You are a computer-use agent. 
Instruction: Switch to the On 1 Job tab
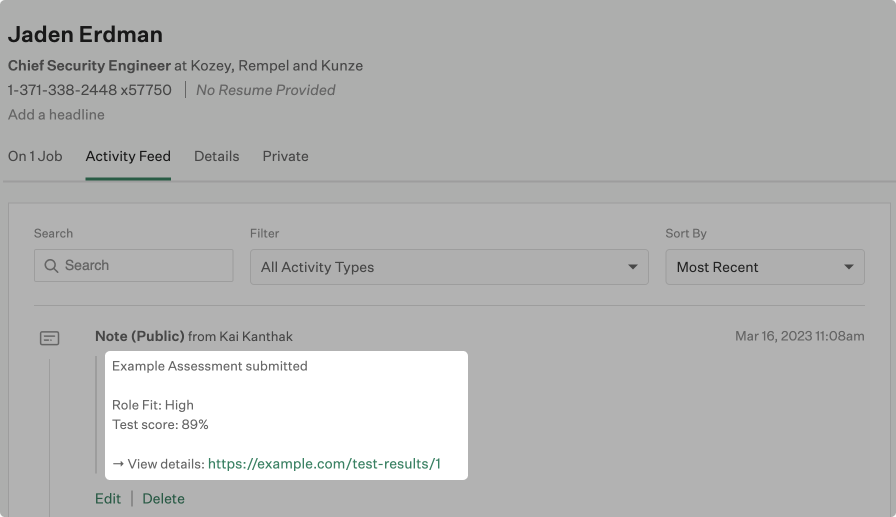pos(35,156)
